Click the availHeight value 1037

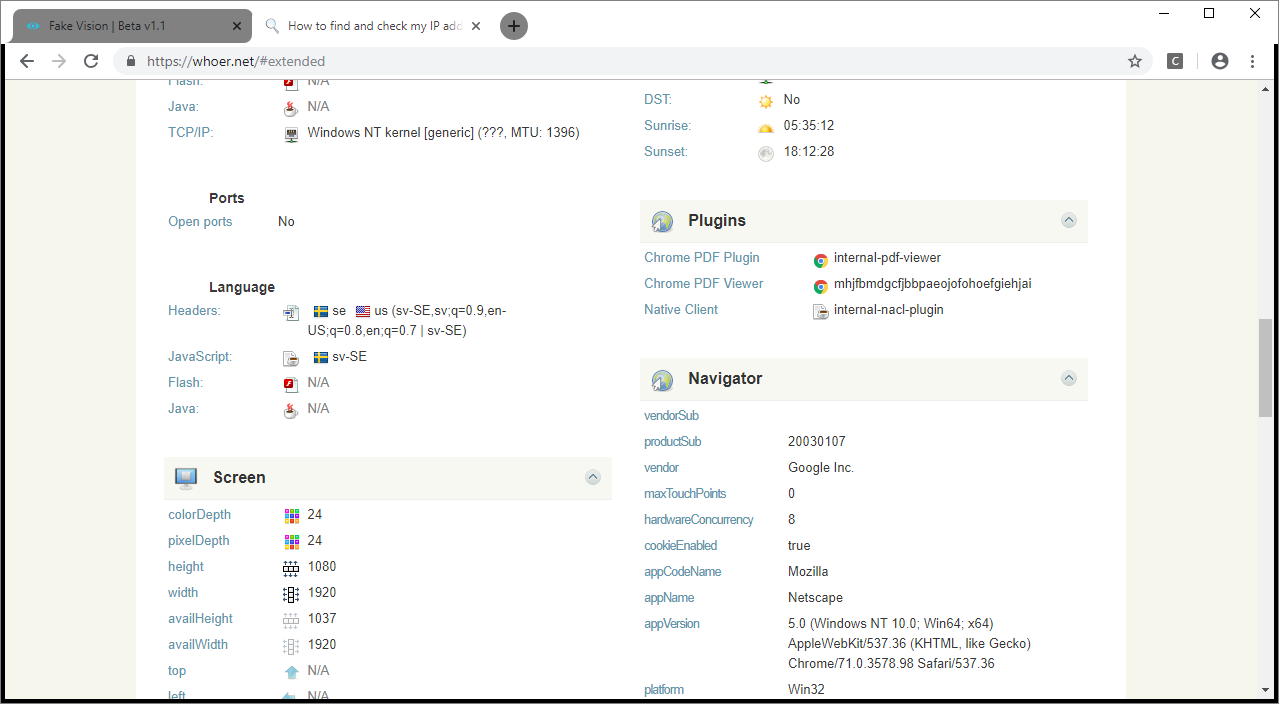click(322, 619)
